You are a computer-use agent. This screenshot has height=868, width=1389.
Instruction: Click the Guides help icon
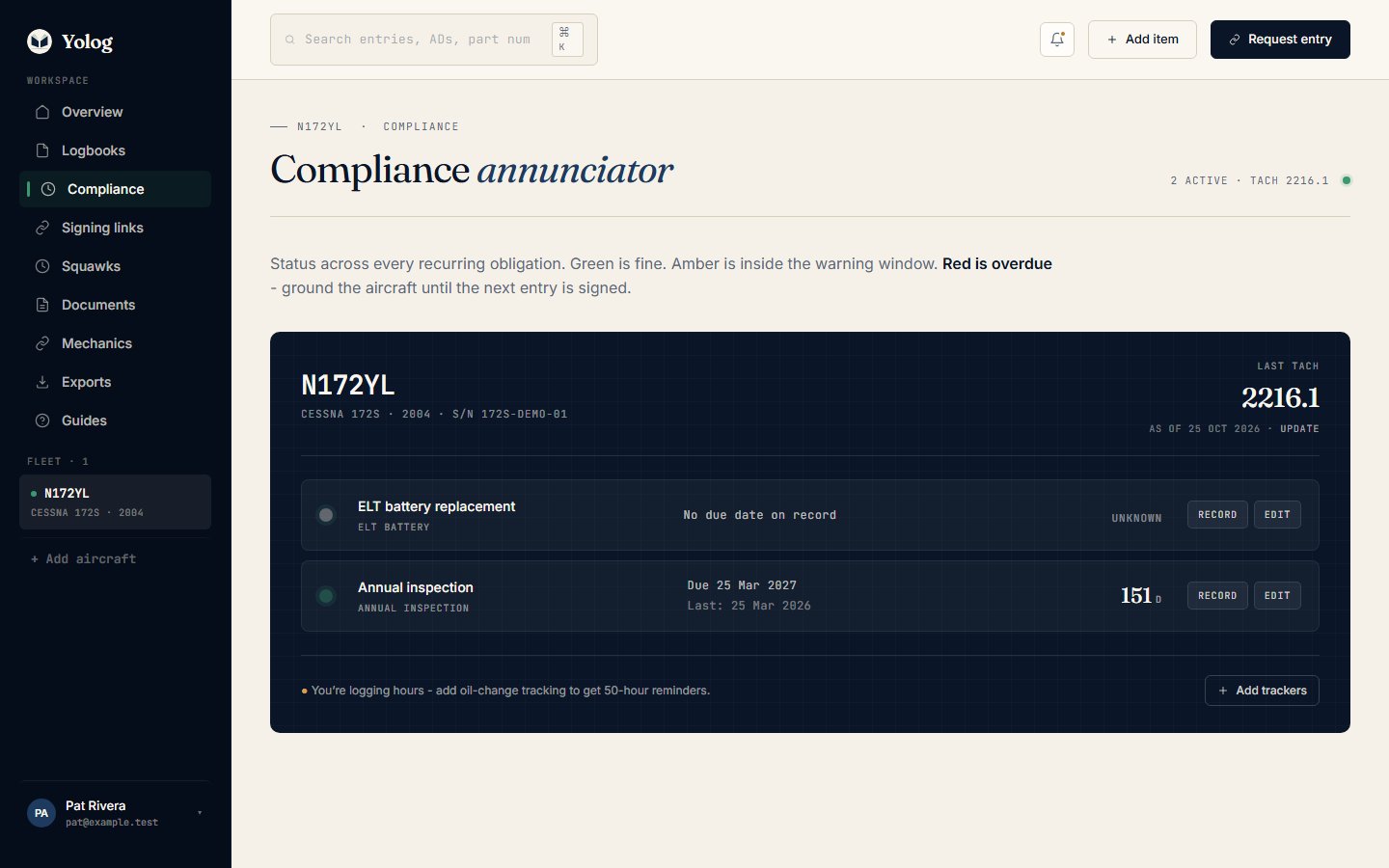click(x=42, y=420)
